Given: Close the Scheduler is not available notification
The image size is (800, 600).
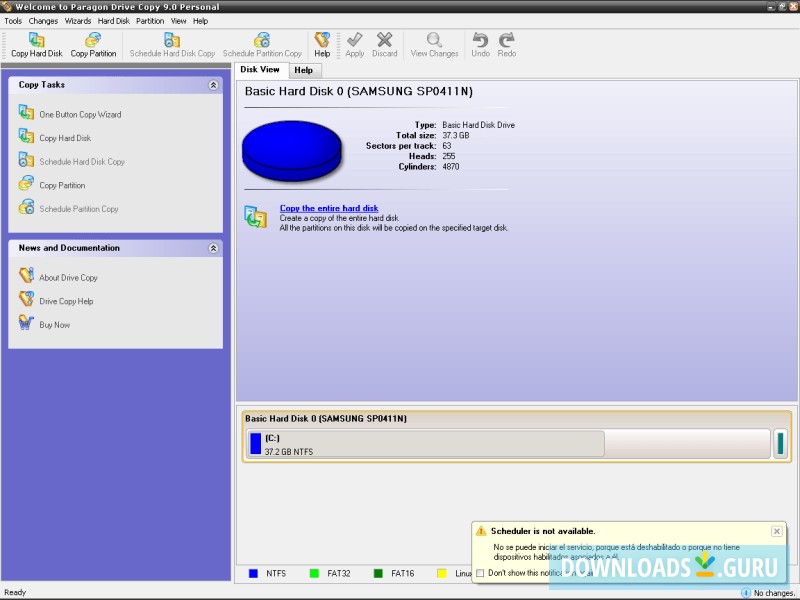Looking at the screenshot, I should [777, 532].
